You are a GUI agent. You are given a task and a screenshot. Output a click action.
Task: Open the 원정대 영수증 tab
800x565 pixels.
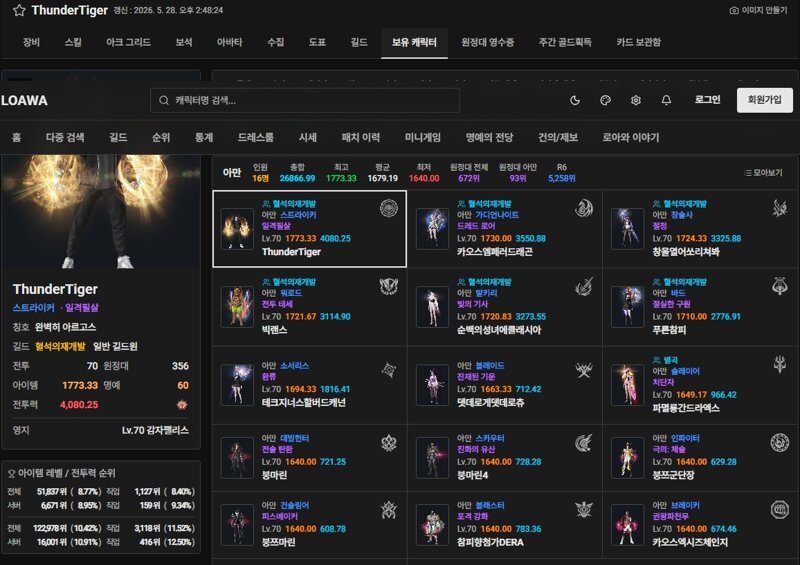[488, 42]
